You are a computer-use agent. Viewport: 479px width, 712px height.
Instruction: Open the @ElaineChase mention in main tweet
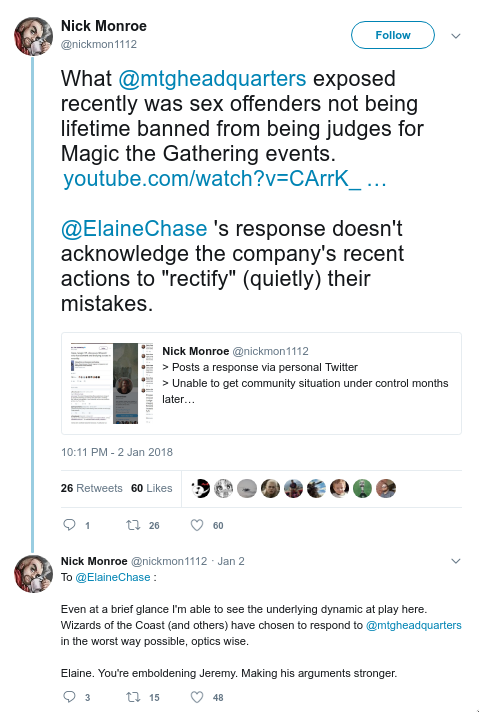(x=134, y=228)
